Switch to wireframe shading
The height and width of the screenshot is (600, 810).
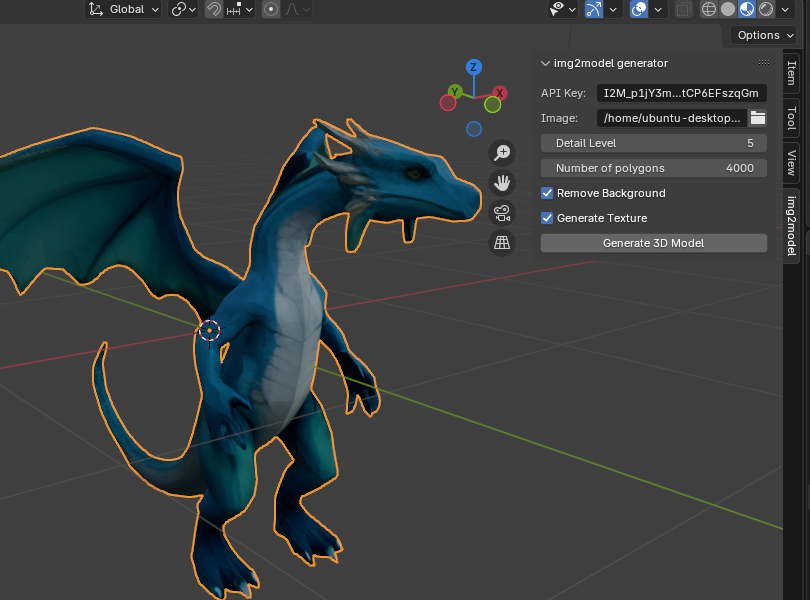pyautogui.click(x=709, y=9)
